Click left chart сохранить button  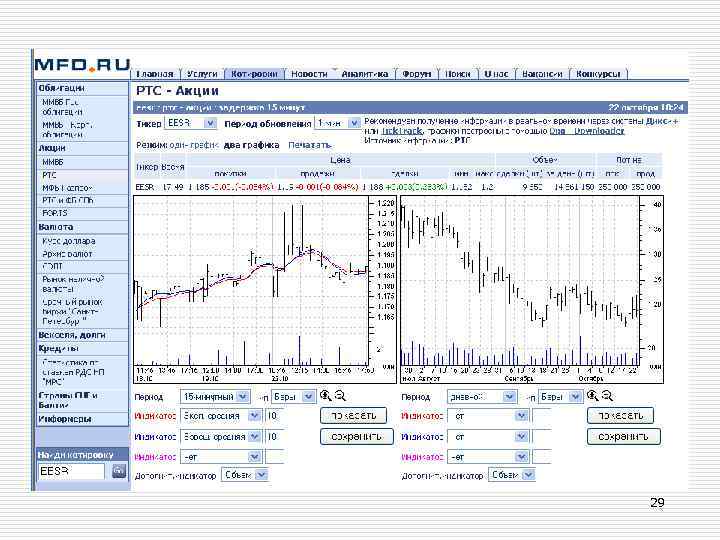(x=356, y=436)
